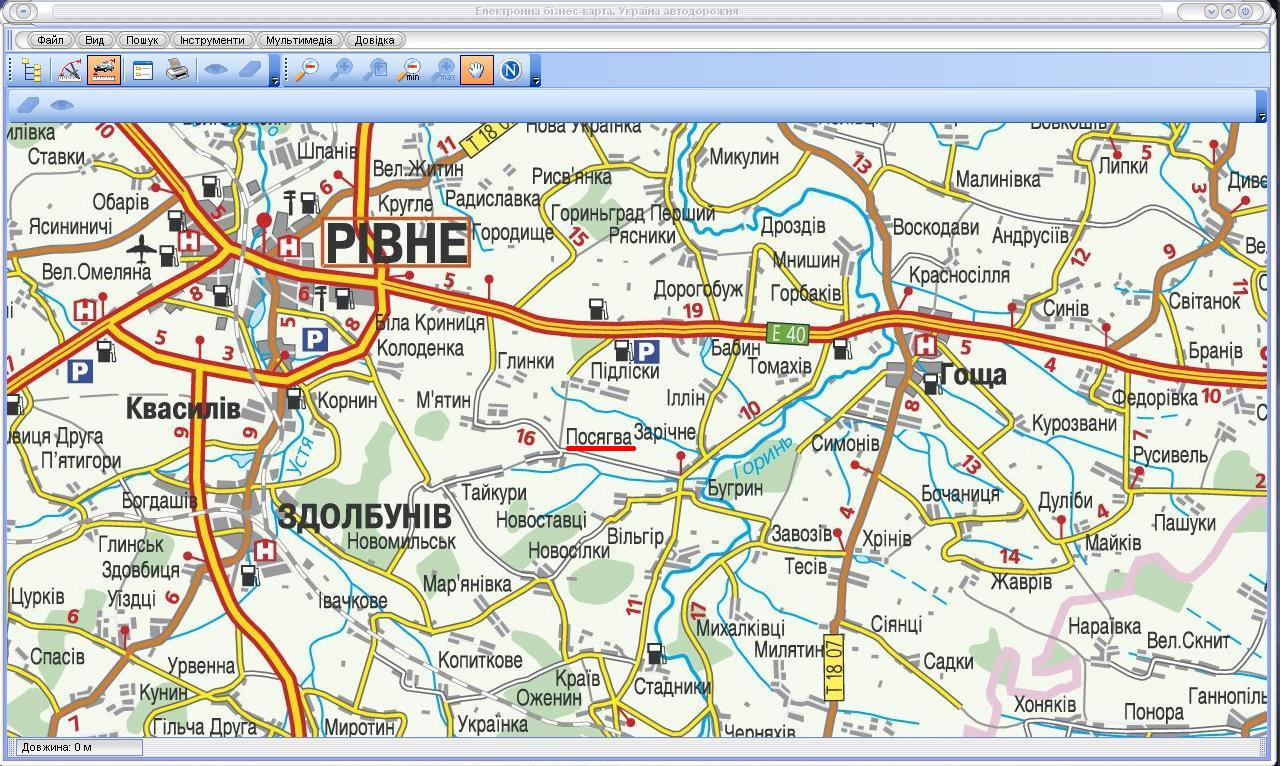The height and width of the screenshot is (766, 1280).
Task: Expand overflow arrow next to main toolbar eraser
Action: pyautogui.click(x=275, y=80)
